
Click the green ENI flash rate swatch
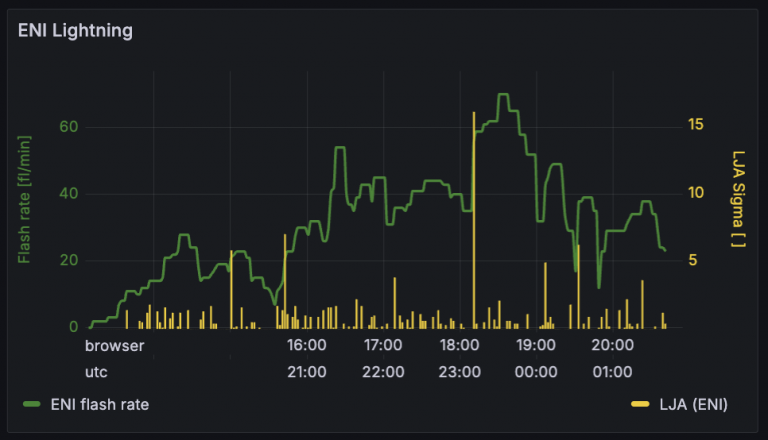point(32,405)
